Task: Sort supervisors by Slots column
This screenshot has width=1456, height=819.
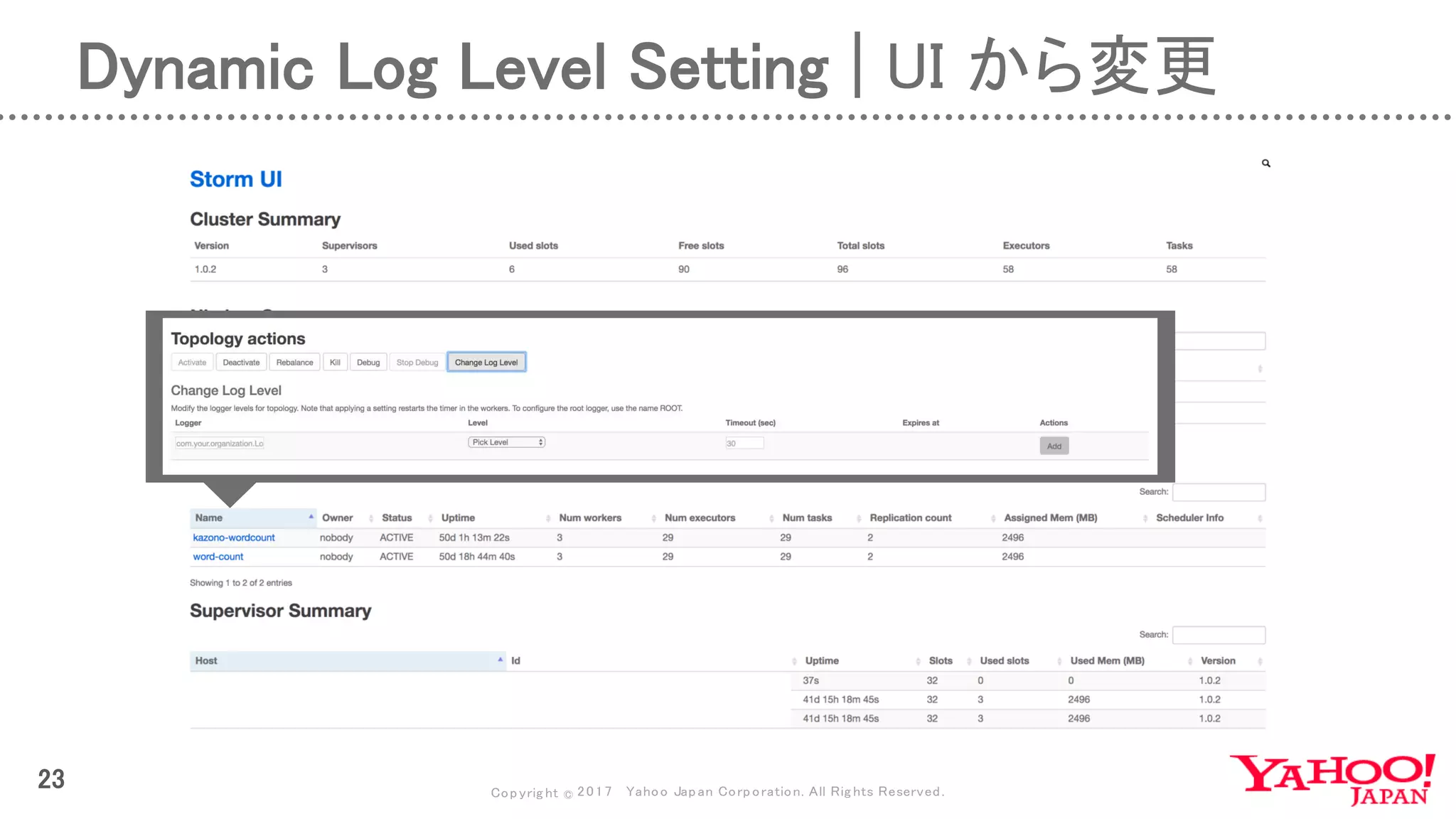Action: (x=949, y=660)
